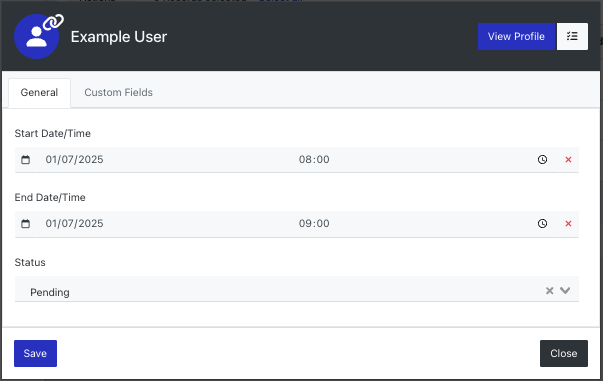Expand the Status dropdown chevron
The width and height of the screenshot is (603, 381).
coord(565,290)
